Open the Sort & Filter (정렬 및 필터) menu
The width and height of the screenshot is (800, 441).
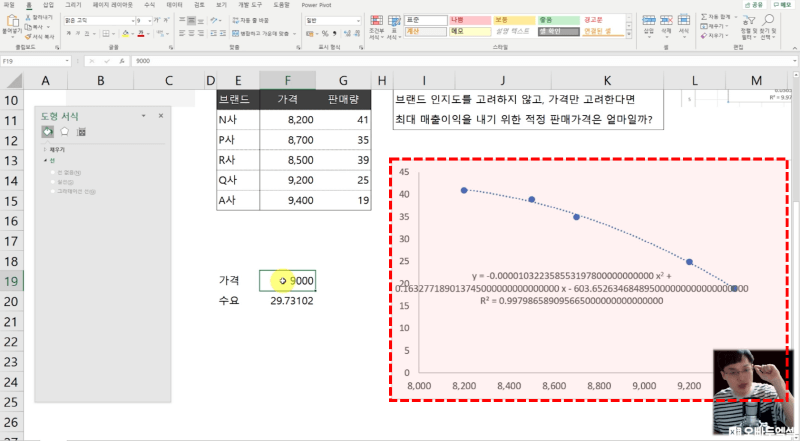pyautogui.click(x=748, y=27)
